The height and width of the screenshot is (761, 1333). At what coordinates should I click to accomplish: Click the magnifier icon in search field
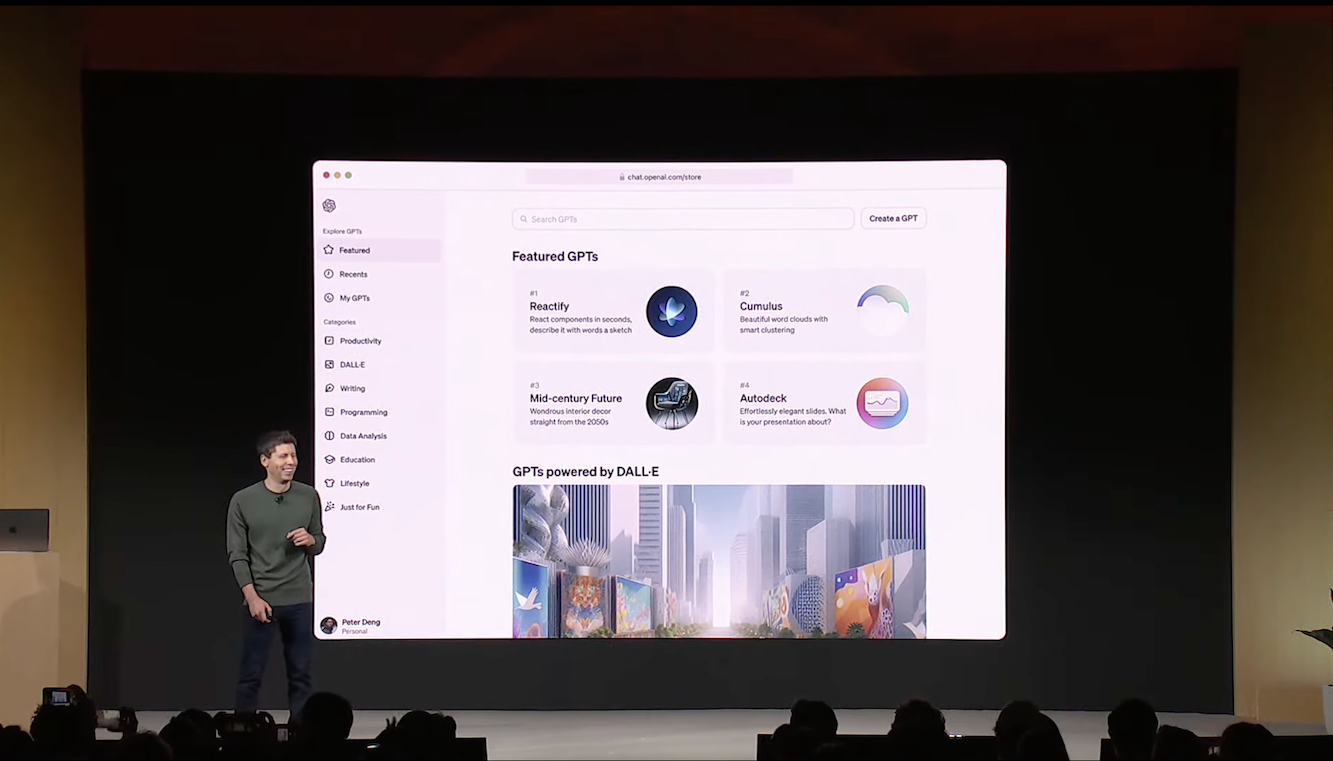pos(524,219)
